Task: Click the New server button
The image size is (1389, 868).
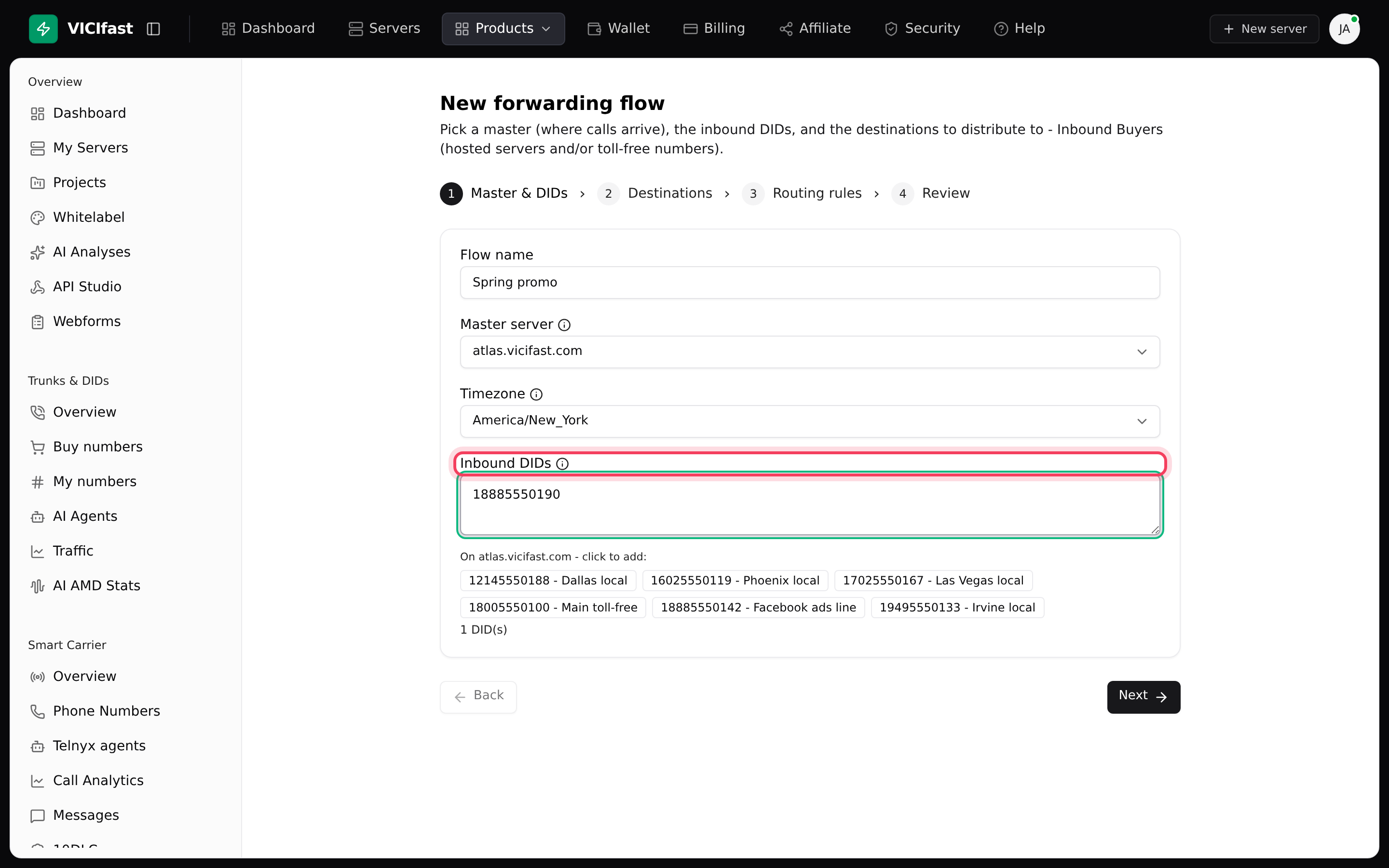Action: [1265, 29]
